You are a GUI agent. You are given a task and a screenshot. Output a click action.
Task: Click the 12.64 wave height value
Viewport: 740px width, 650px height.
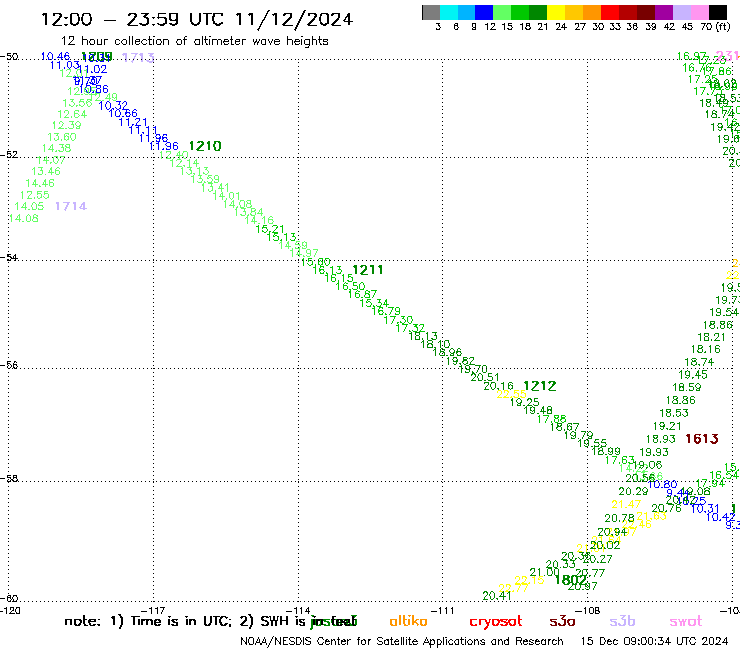click(x=72, y=114)
